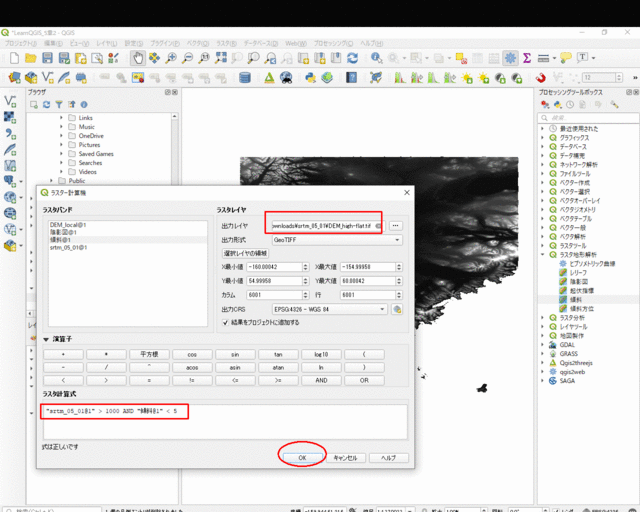Click the log10 operator button
The width and height of the screenshot is (640, 512).
(x=321, y=354)
